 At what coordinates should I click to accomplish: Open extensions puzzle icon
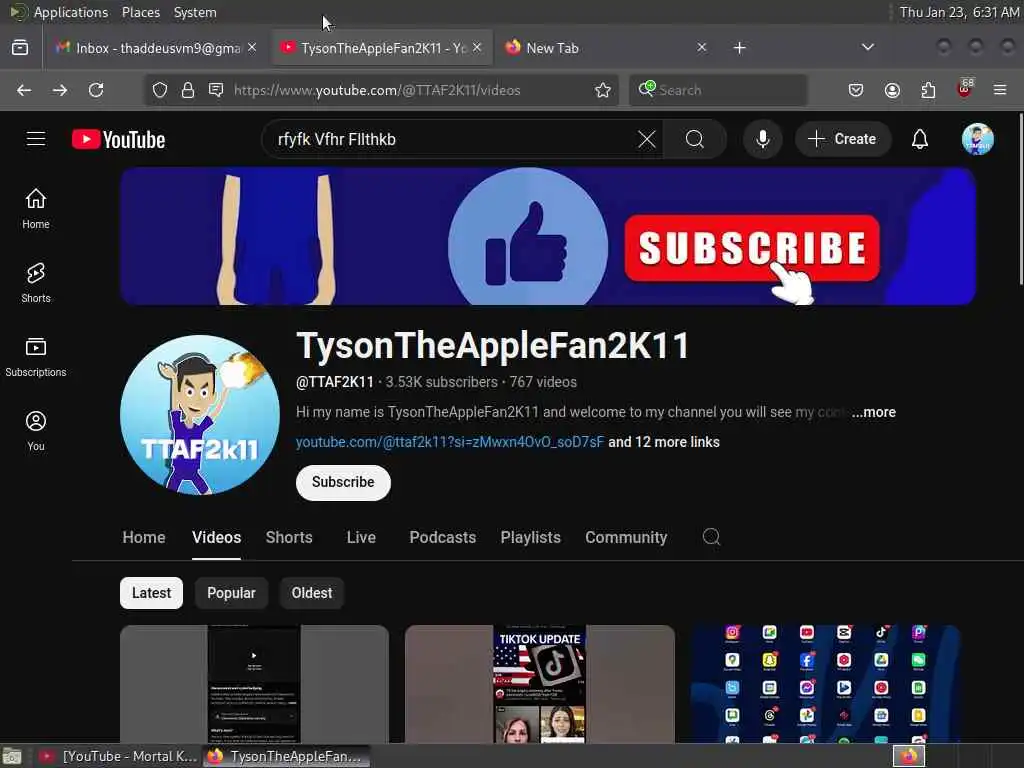(x=928, y=90)
